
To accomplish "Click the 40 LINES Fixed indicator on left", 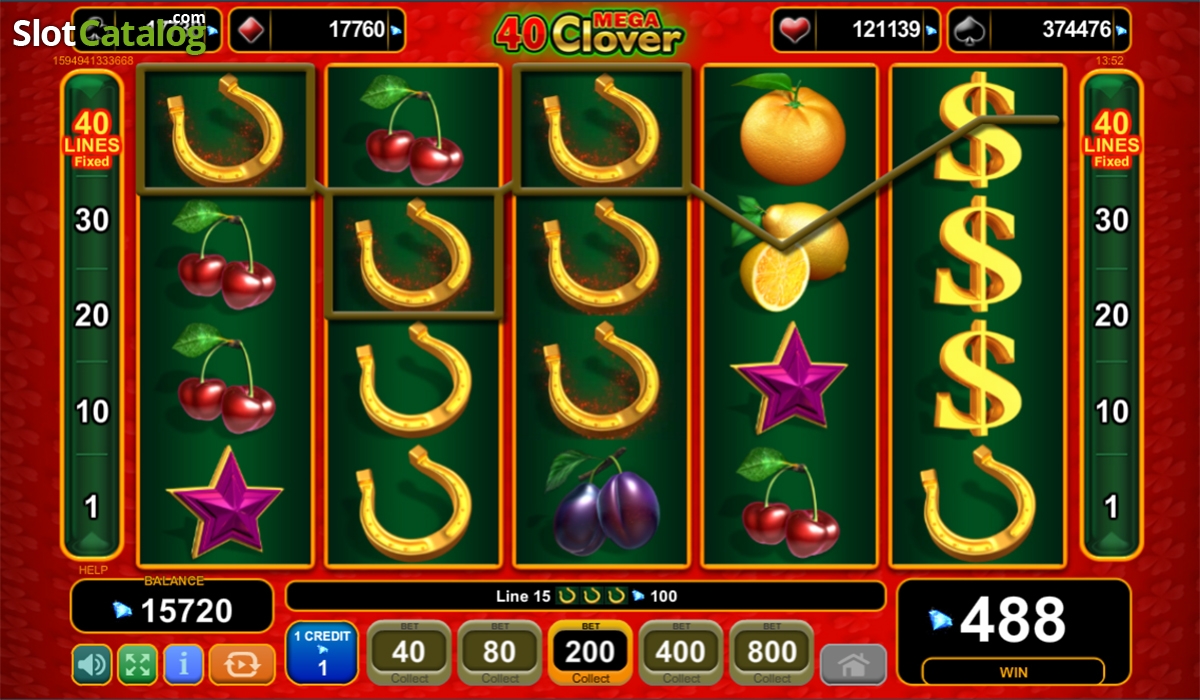I will 92,139.
